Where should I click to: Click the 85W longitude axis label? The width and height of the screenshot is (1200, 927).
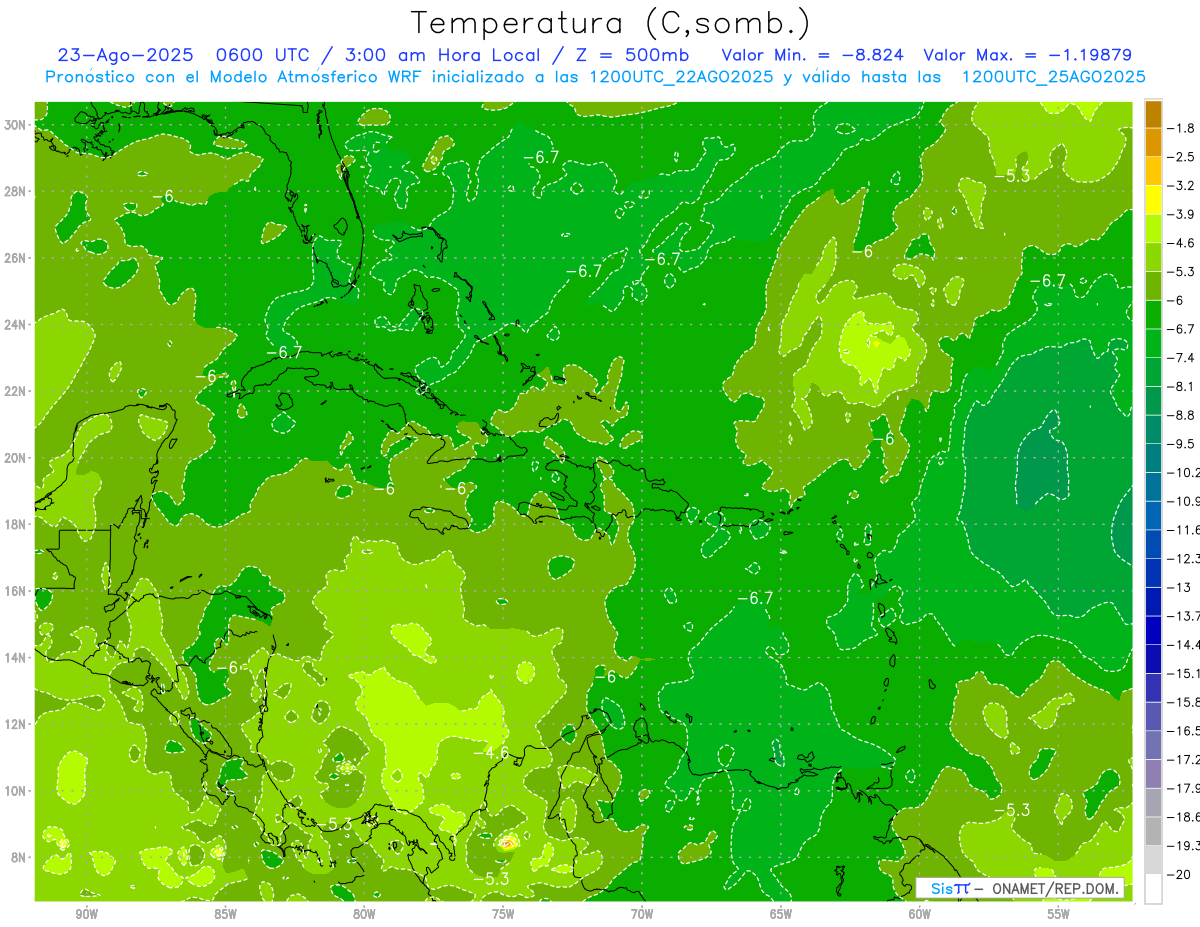click(226, 915)
